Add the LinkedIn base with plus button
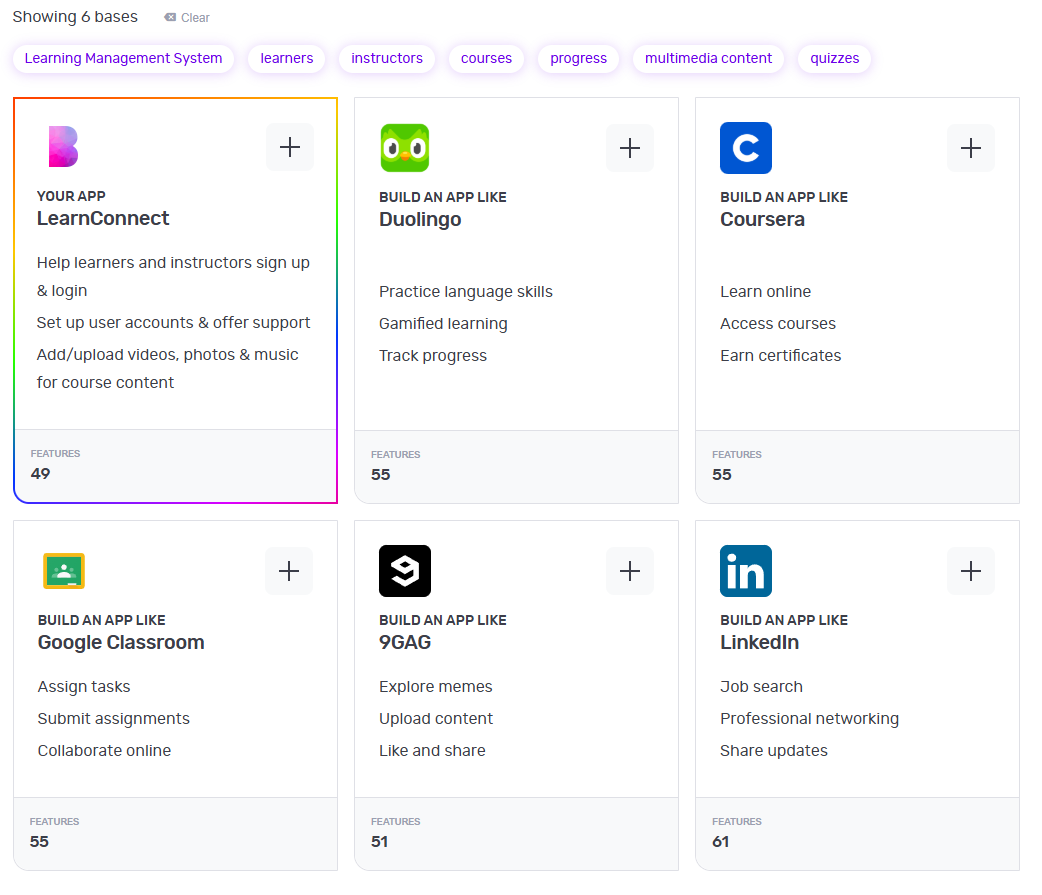 [971, 571]
